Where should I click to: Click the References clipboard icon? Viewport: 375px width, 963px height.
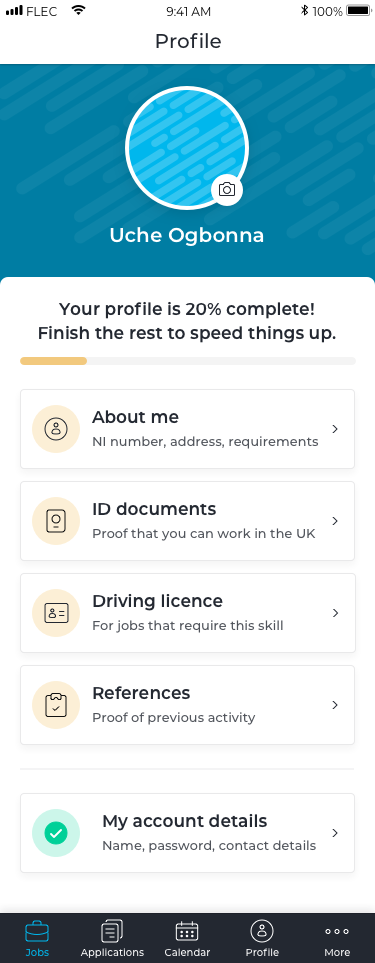[56, 705]
